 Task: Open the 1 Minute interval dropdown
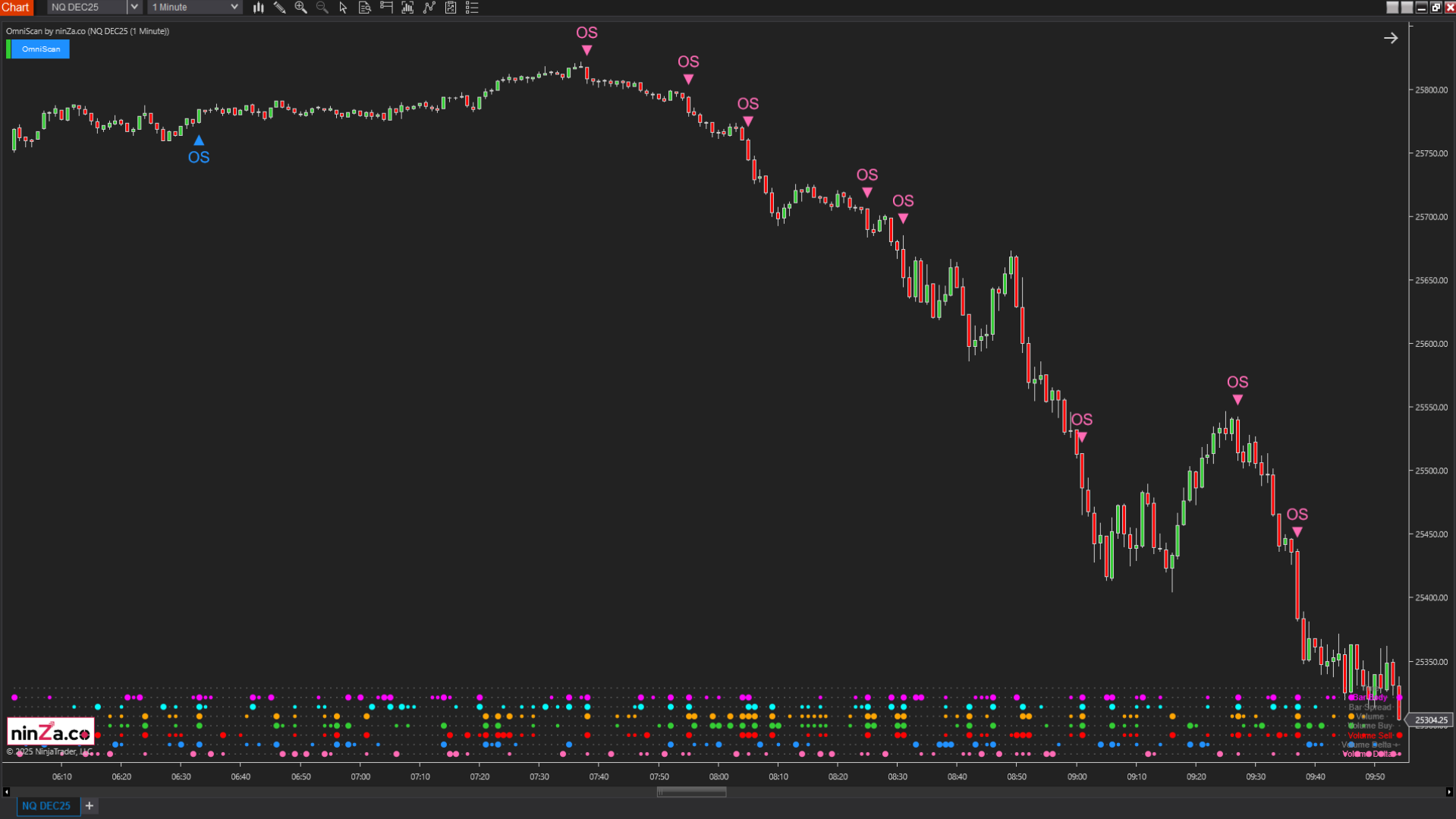click(x=234, y=7)
